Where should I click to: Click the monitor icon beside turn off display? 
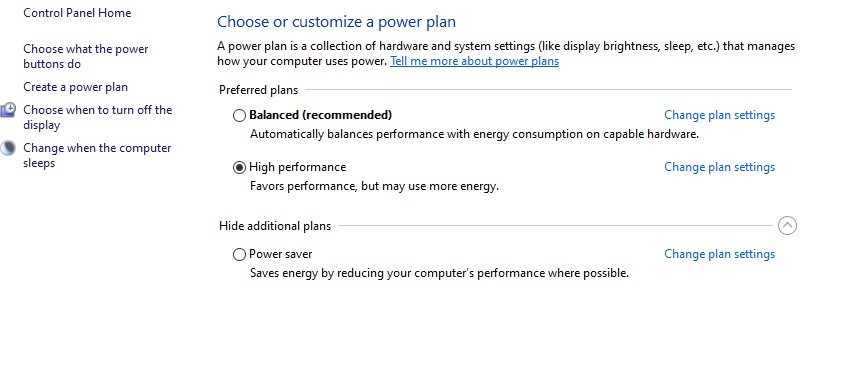(8, 110)
